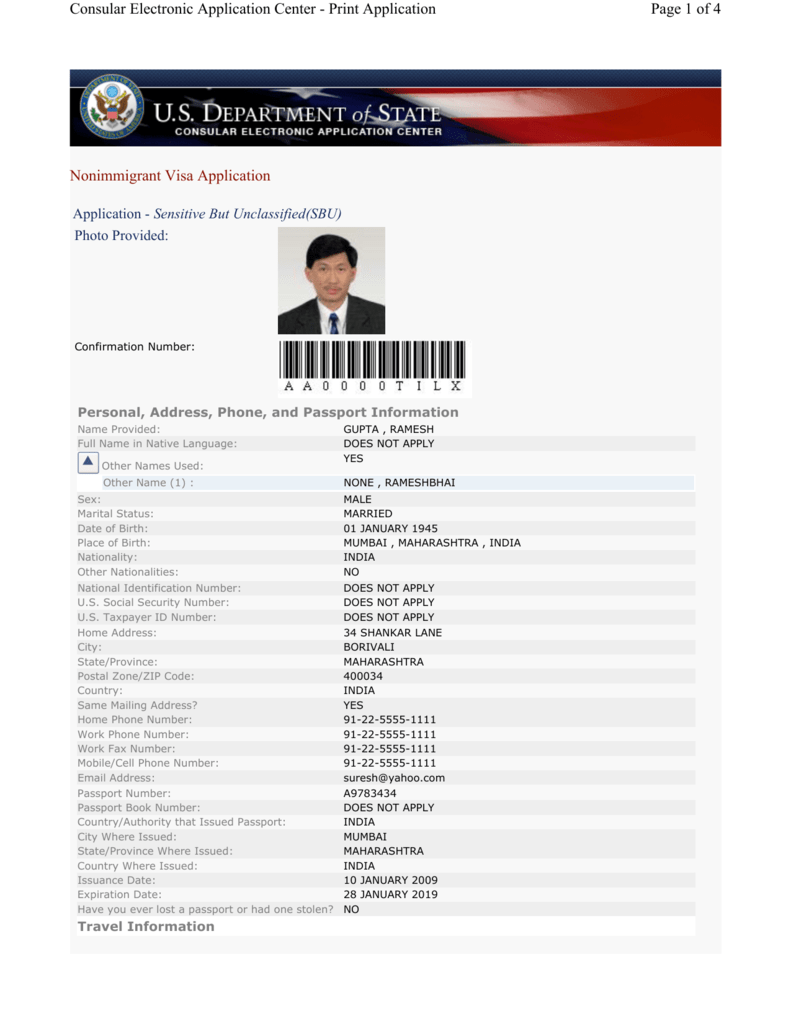Select the email suresh@yahoo.com

coord(394,778)
